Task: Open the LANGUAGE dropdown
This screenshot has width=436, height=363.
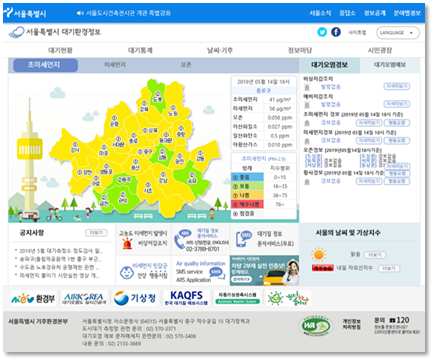Action: [398, 33]
